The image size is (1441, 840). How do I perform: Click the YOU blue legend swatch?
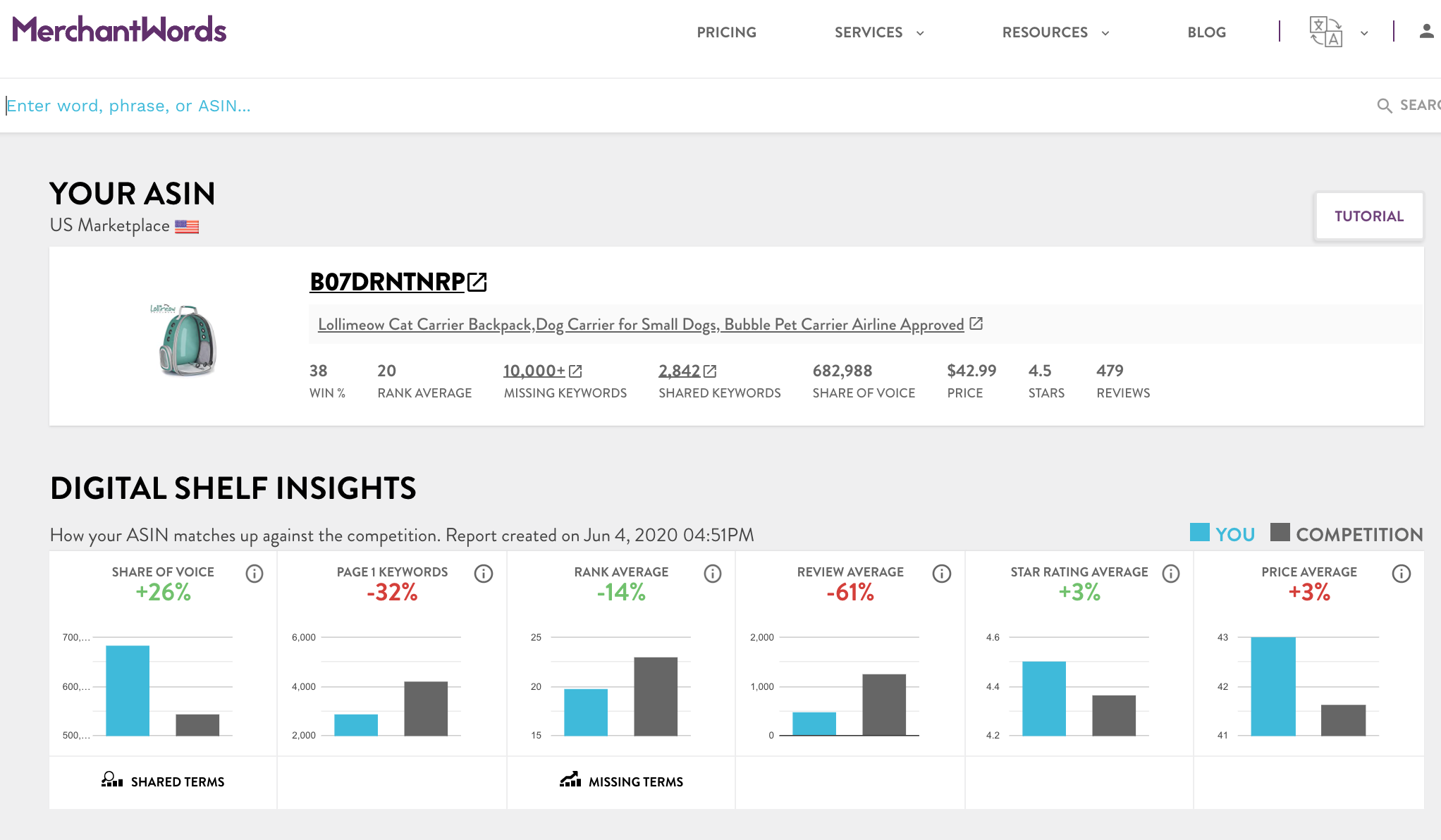pyautogui.click(x=1200, y=532)
